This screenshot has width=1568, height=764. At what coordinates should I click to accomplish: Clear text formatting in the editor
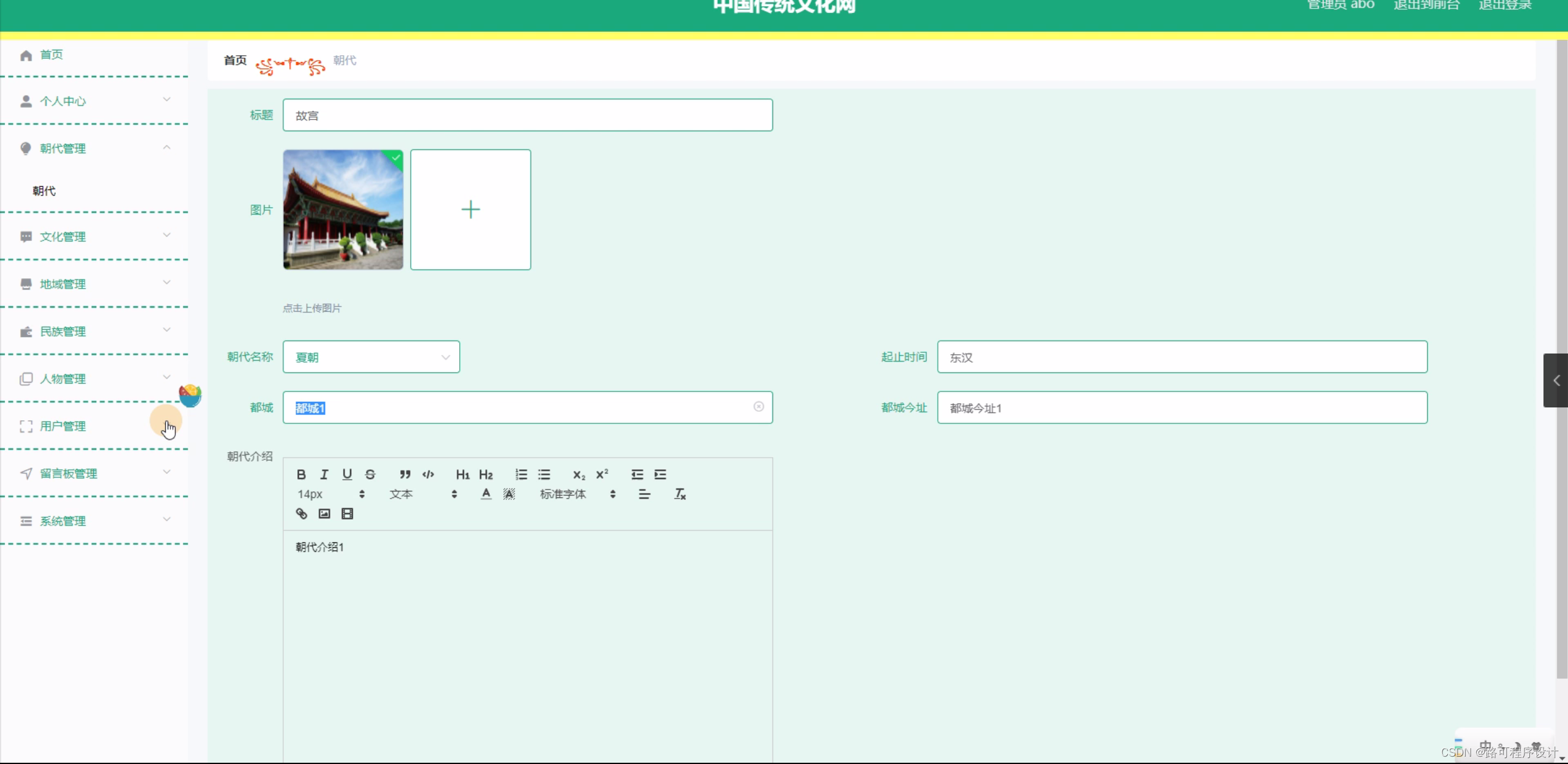pyautogui.click(x=680, y=494)
